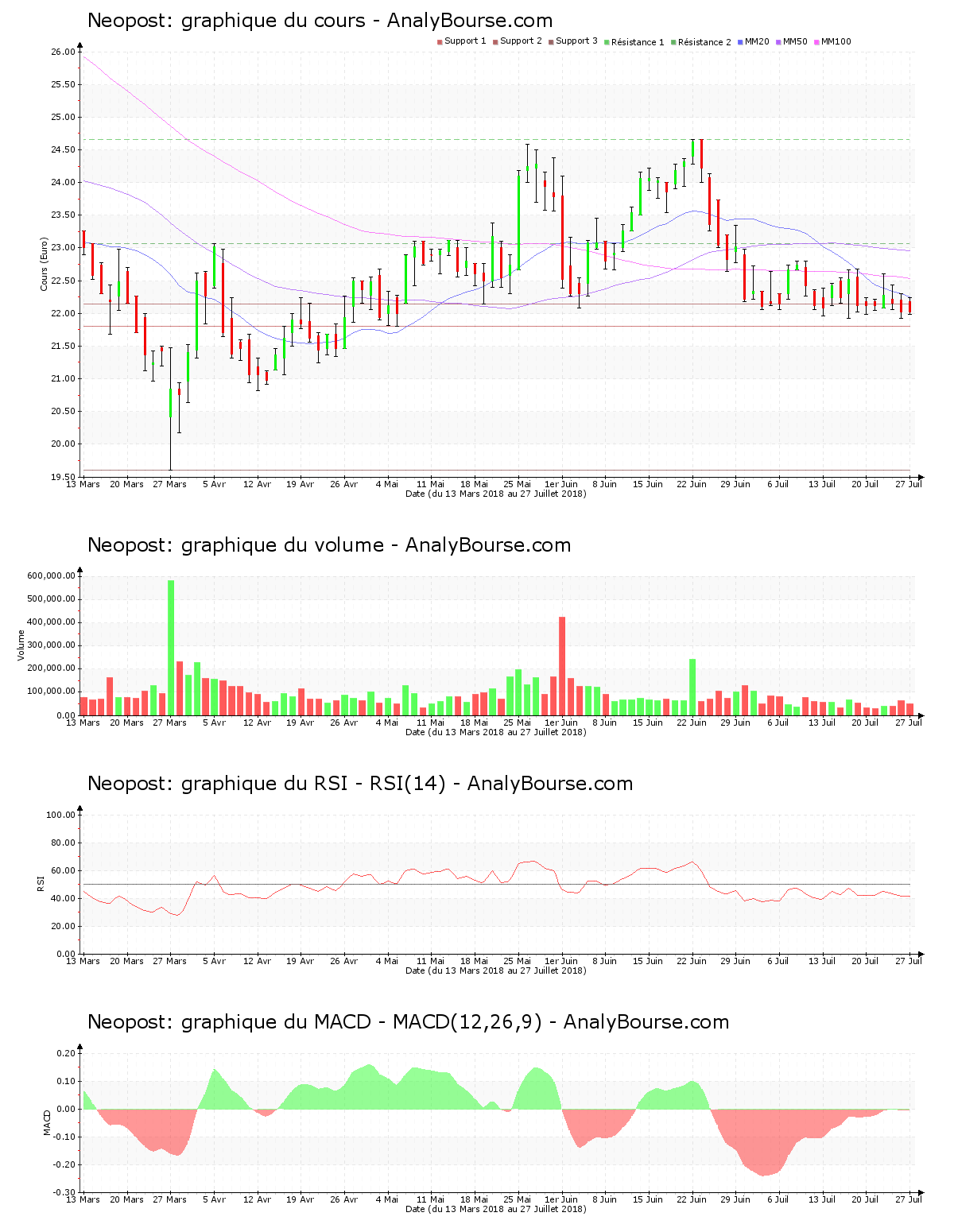Click the date range caption under RSI chart
The image size is (954, 1232).
(496, 971)
